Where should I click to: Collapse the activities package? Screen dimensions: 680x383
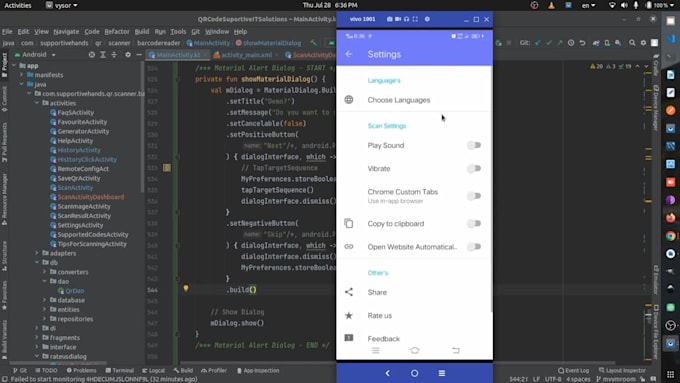click(x=37, y=103)
